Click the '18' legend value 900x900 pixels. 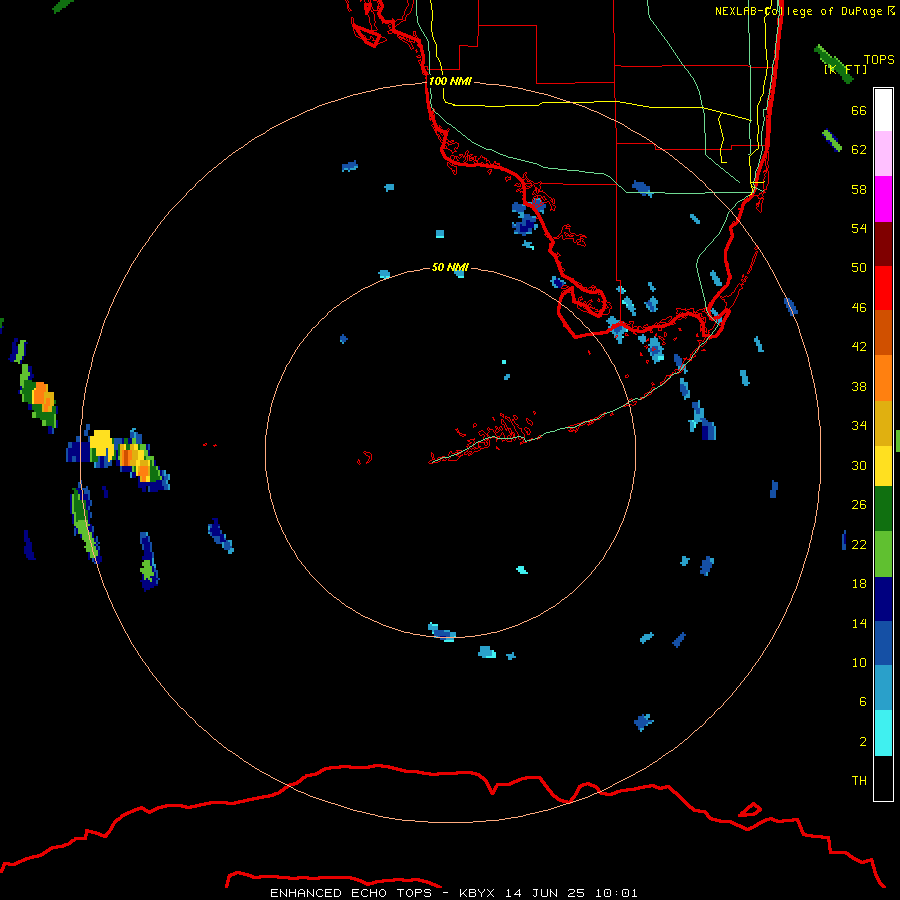click(859, 584)
